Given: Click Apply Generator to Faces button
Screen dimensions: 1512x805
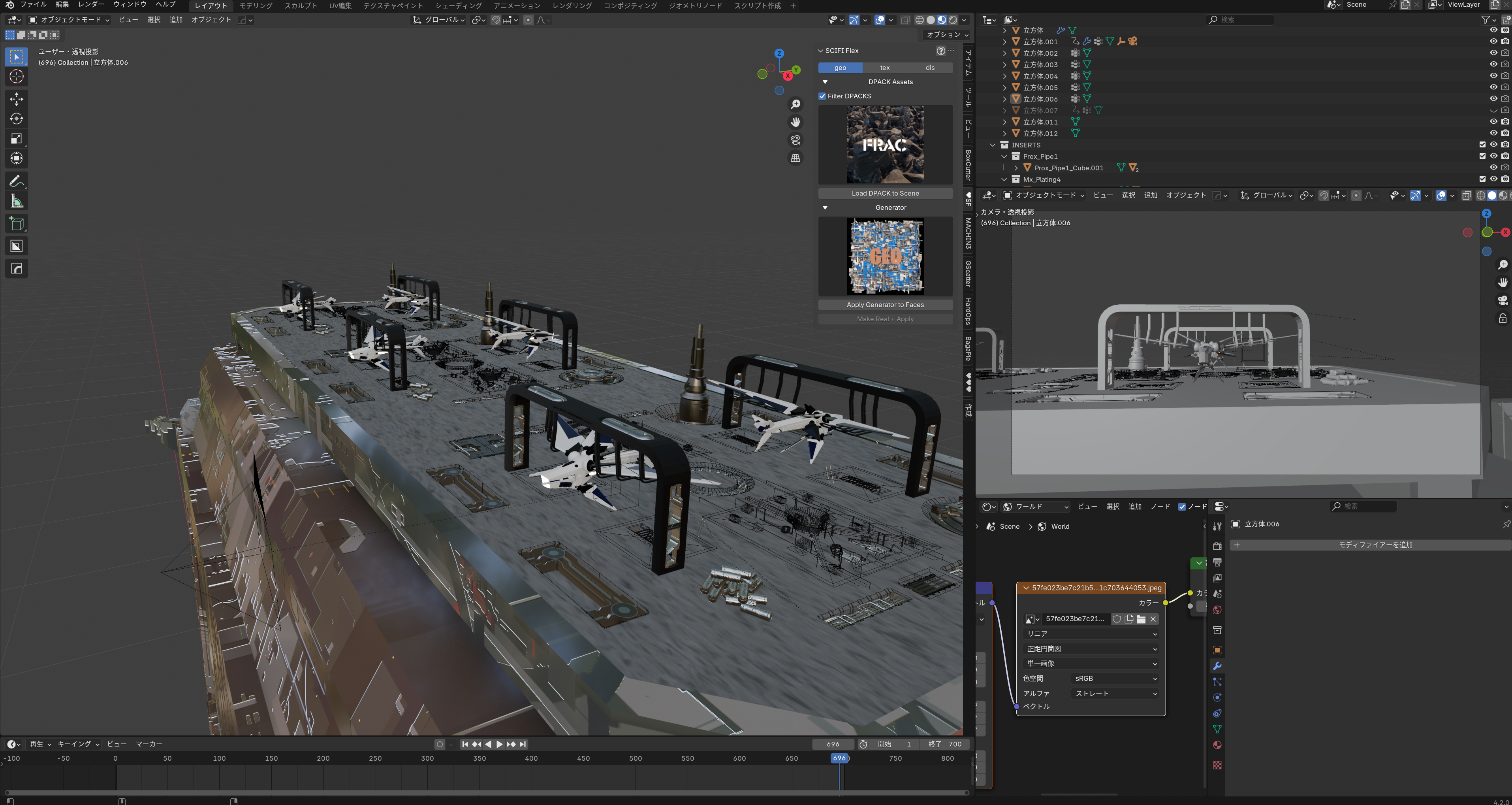Looking at the screenshot, I should [885, 305].
